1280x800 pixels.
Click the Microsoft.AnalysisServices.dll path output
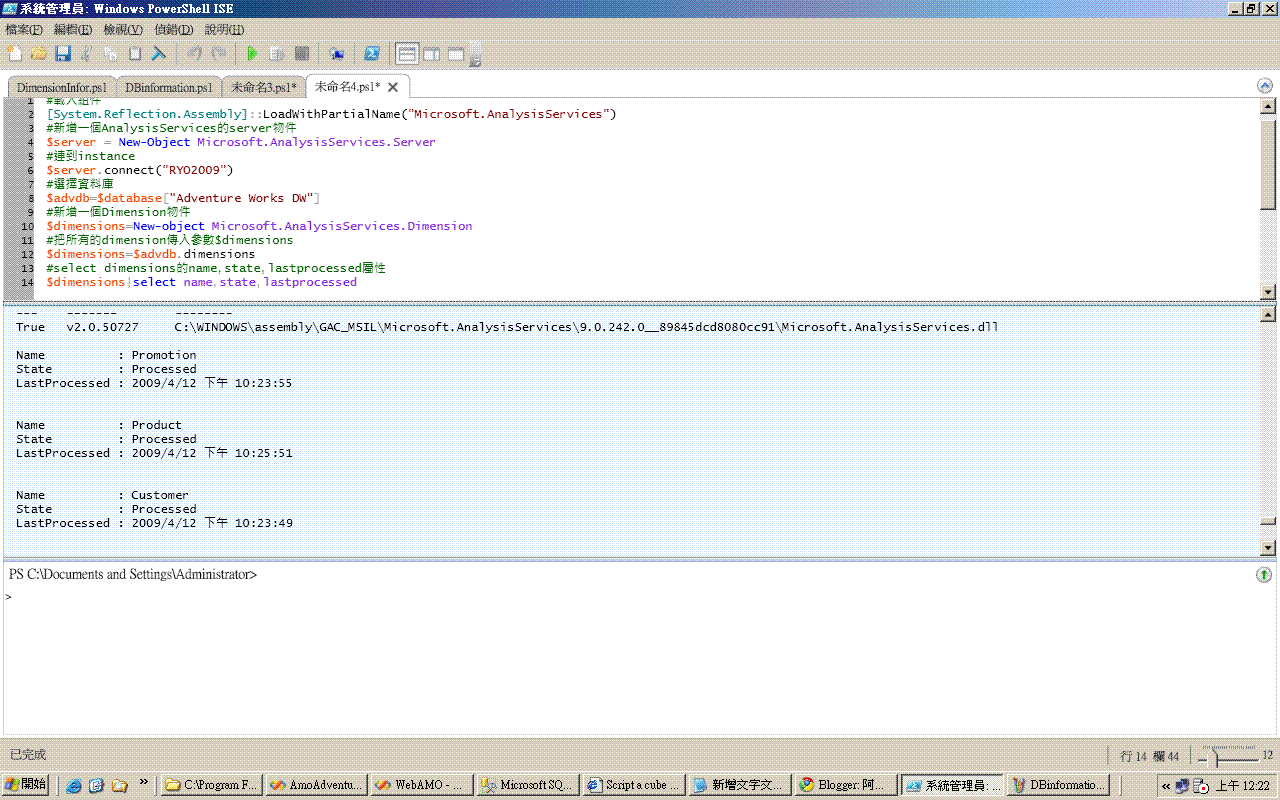click(x=586, y=327)
